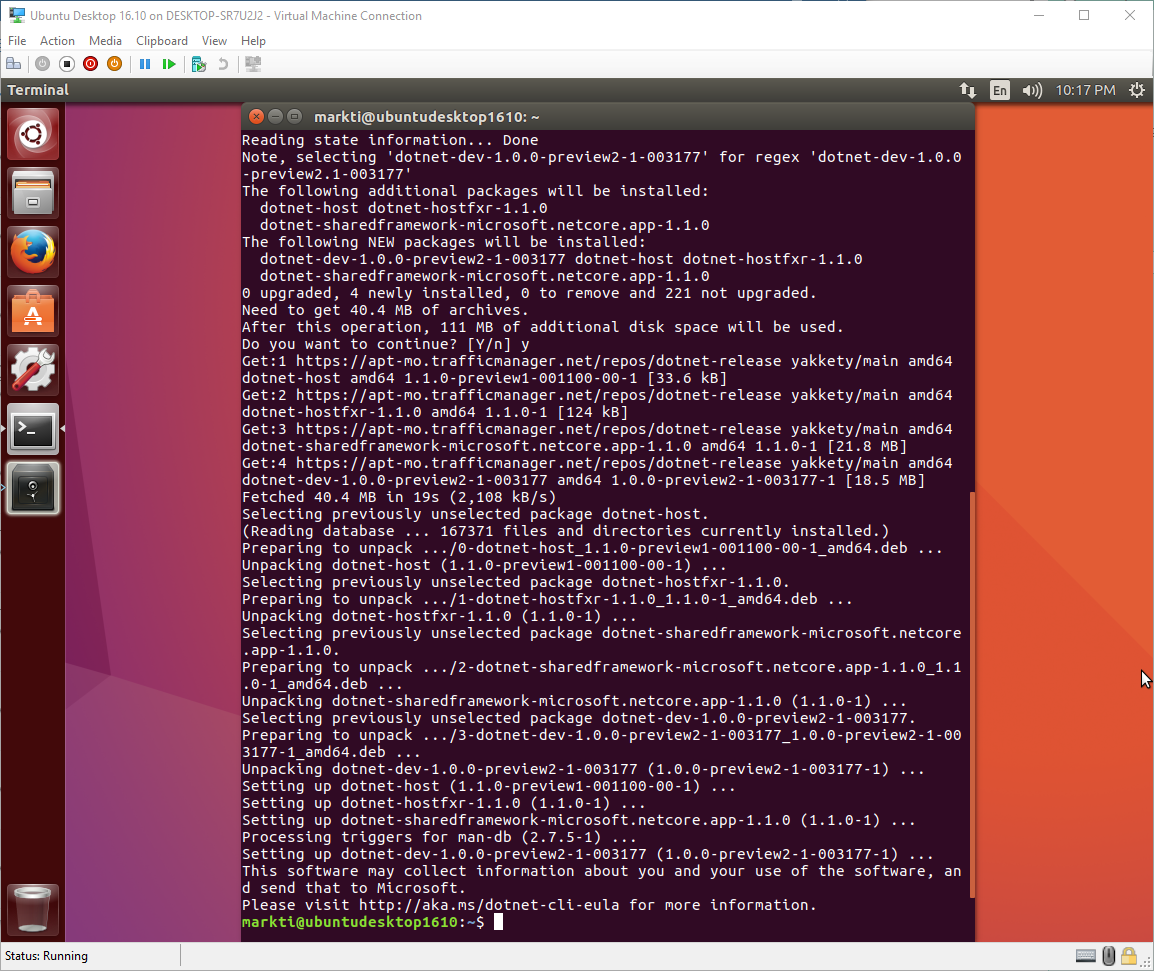Open the Ubuntu Dash search
This screenshot has height=971, width=1154.
click(x=34, y=134)
